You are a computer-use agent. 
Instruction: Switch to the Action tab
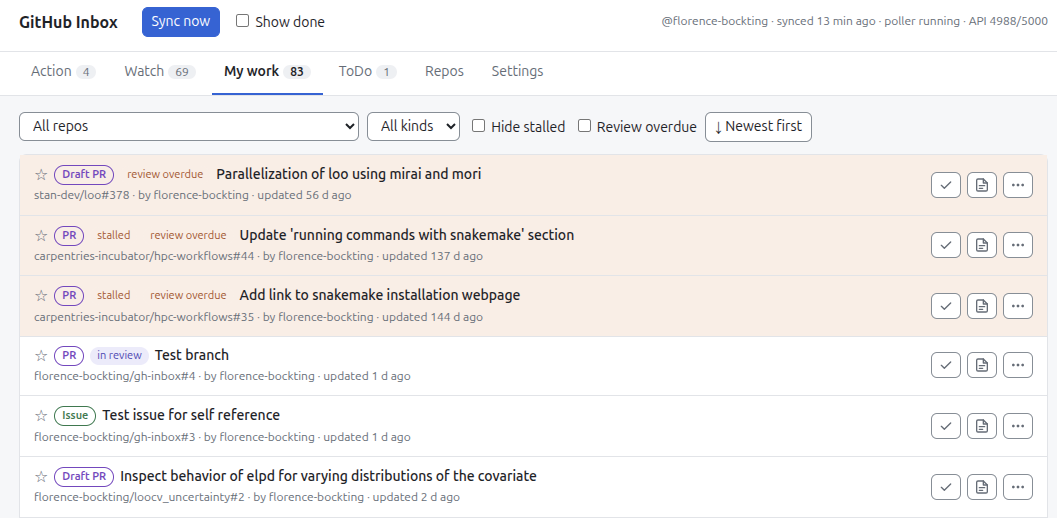pyautogui.click(x=63, y=71)
